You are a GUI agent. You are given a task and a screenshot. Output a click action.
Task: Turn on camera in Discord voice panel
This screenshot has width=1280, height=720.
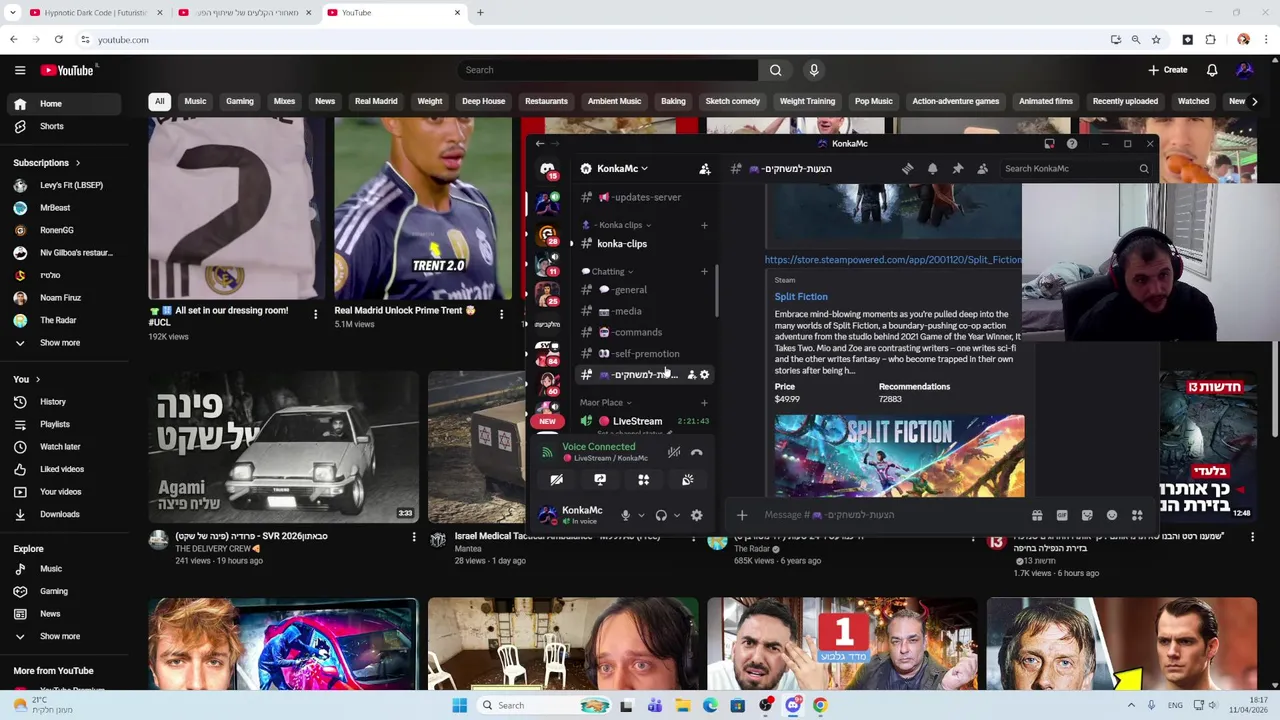pos(557,480)
